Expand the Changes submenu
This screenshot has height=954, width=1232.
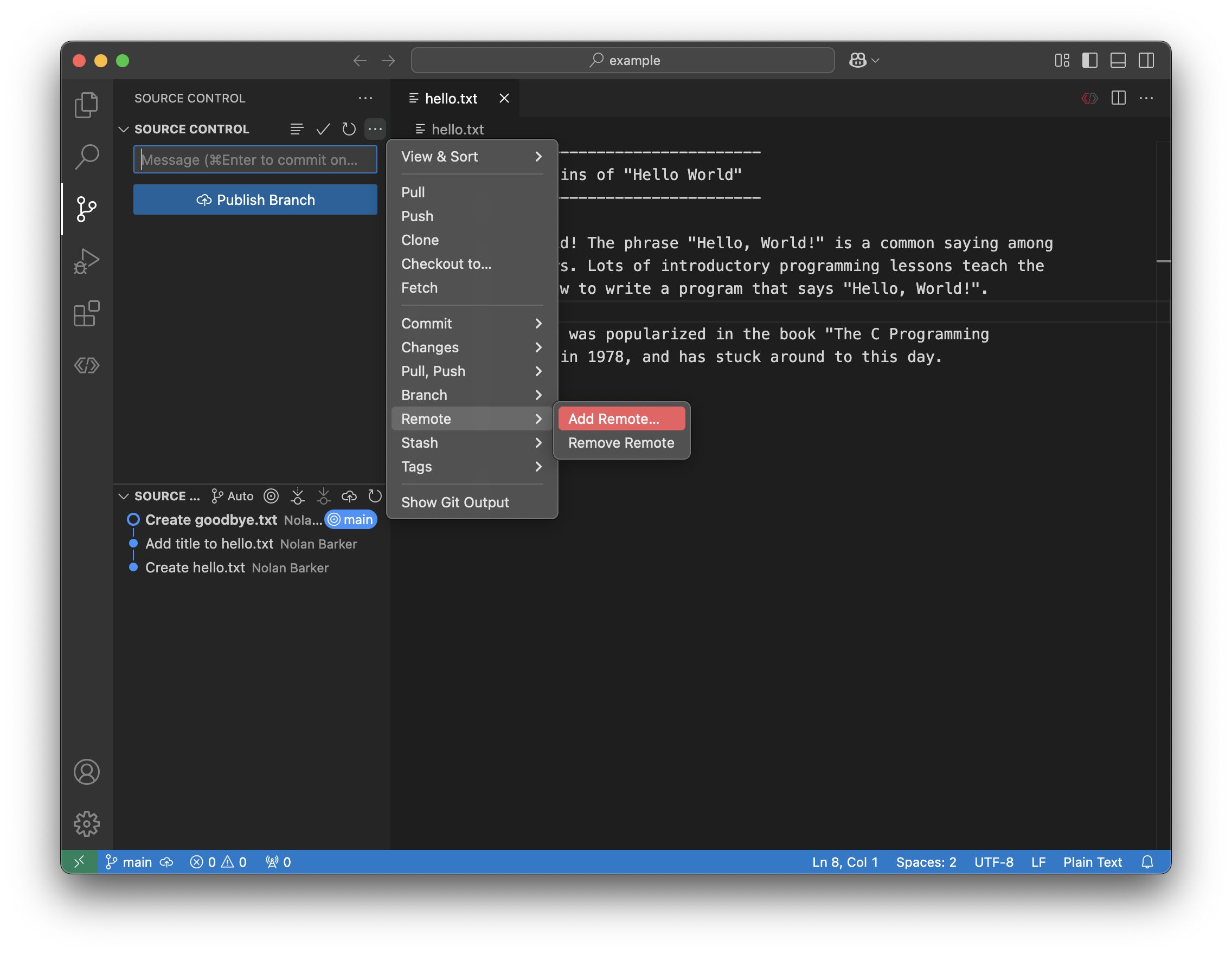472,347
